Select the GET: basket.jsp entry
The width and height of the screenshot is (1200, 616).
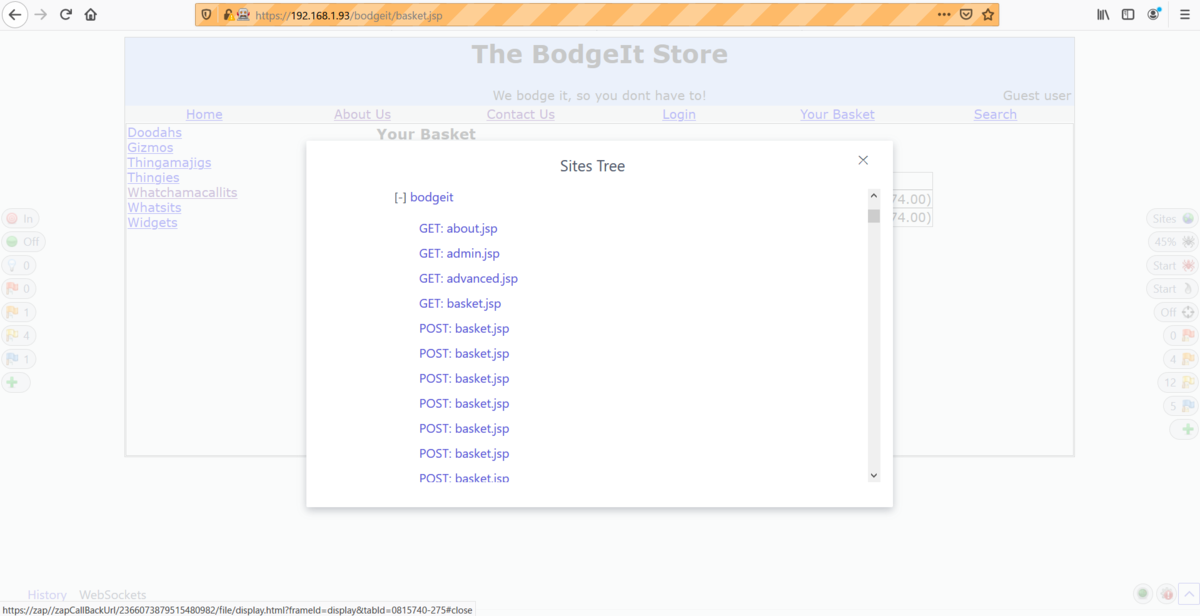point(460,304)
